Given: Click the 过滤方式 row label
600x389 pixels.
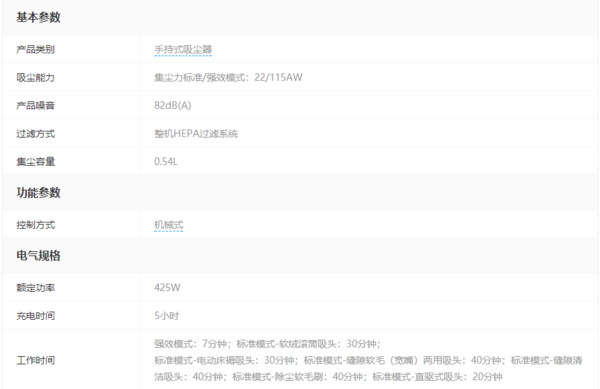Looking at the screenshot, I should click(x=36, y=133).
